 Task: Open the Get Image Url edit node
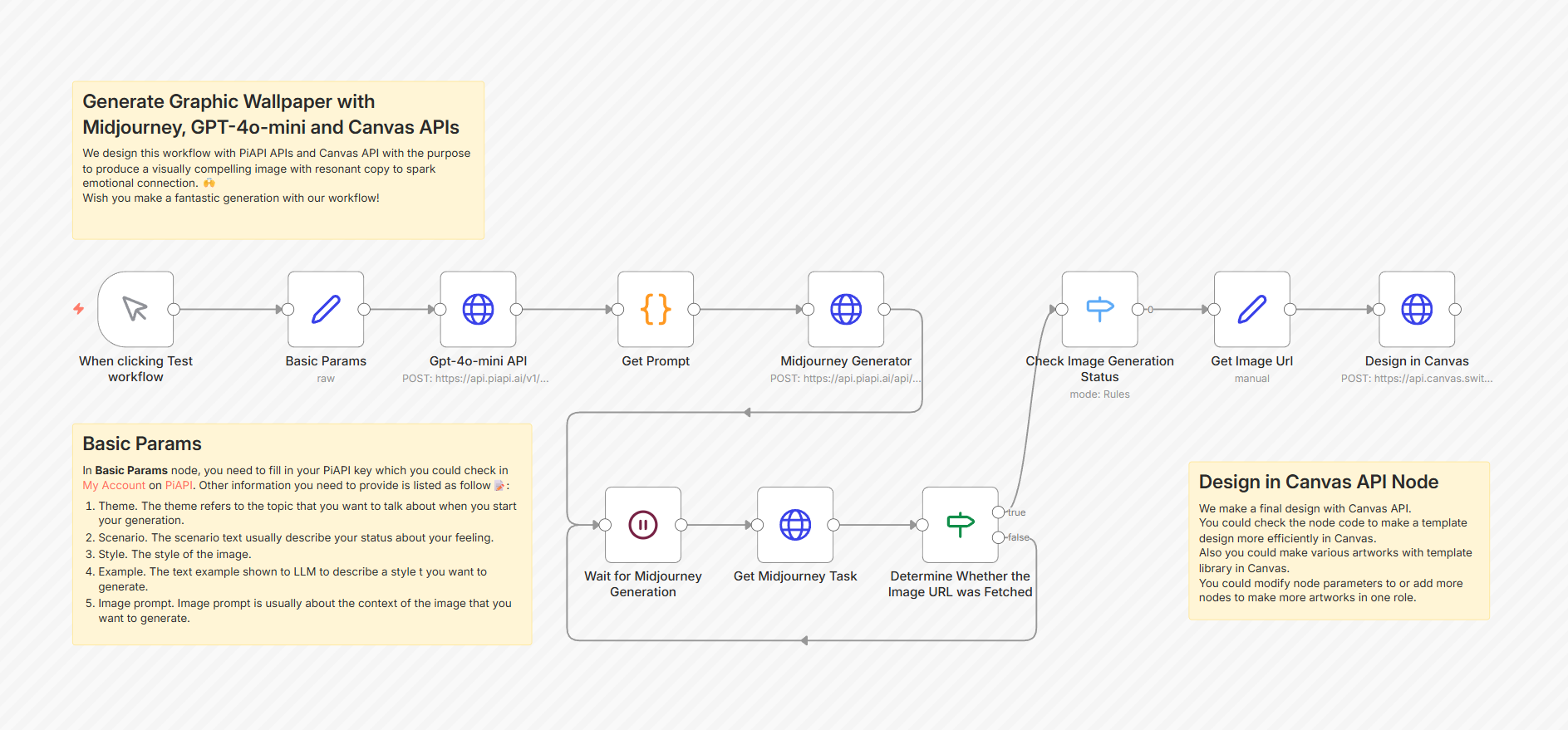click(x=1251, y=309)
